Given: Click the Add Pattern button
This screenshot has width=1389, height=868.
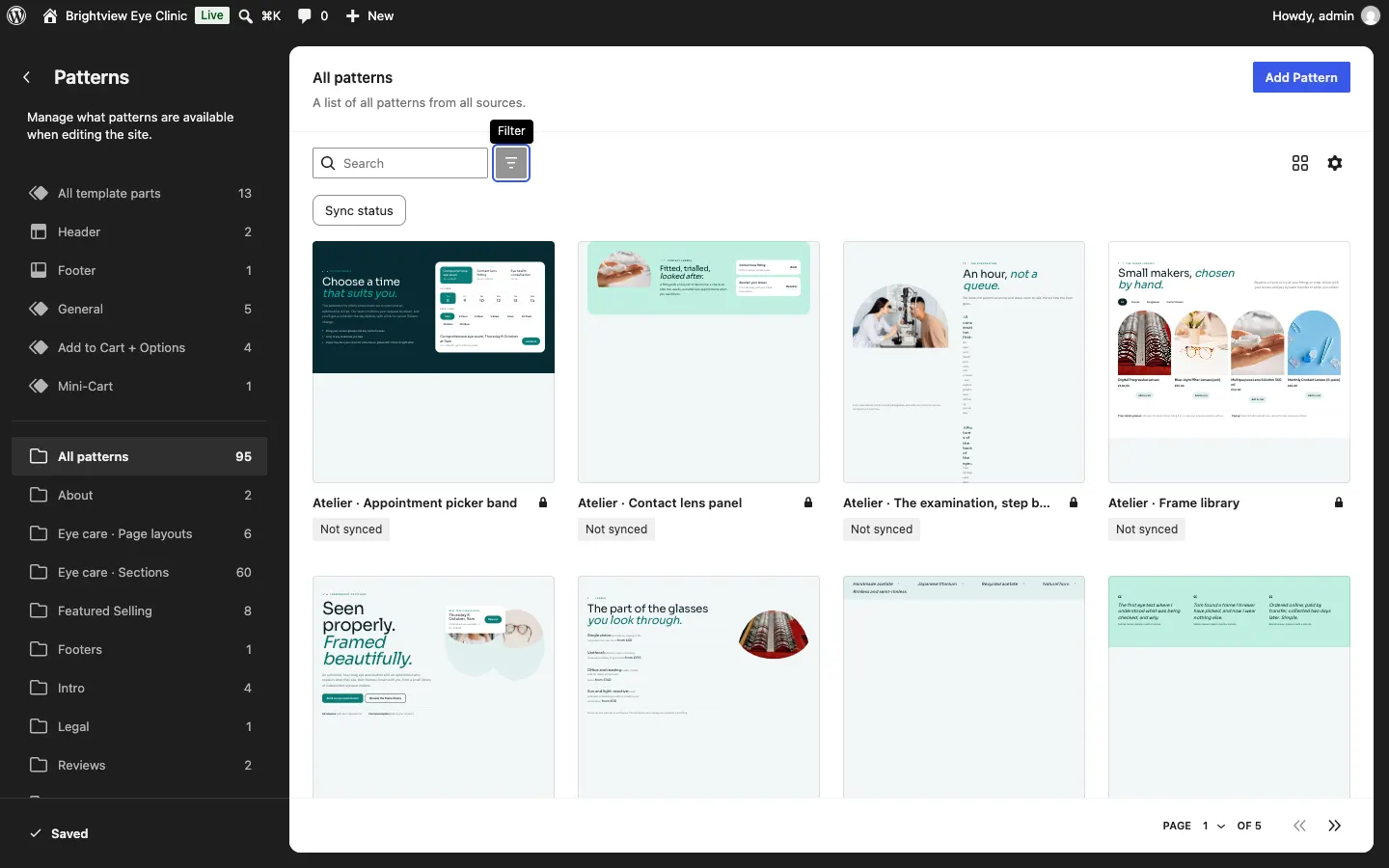Looking at the screenshot, I should pos(1301,77).
